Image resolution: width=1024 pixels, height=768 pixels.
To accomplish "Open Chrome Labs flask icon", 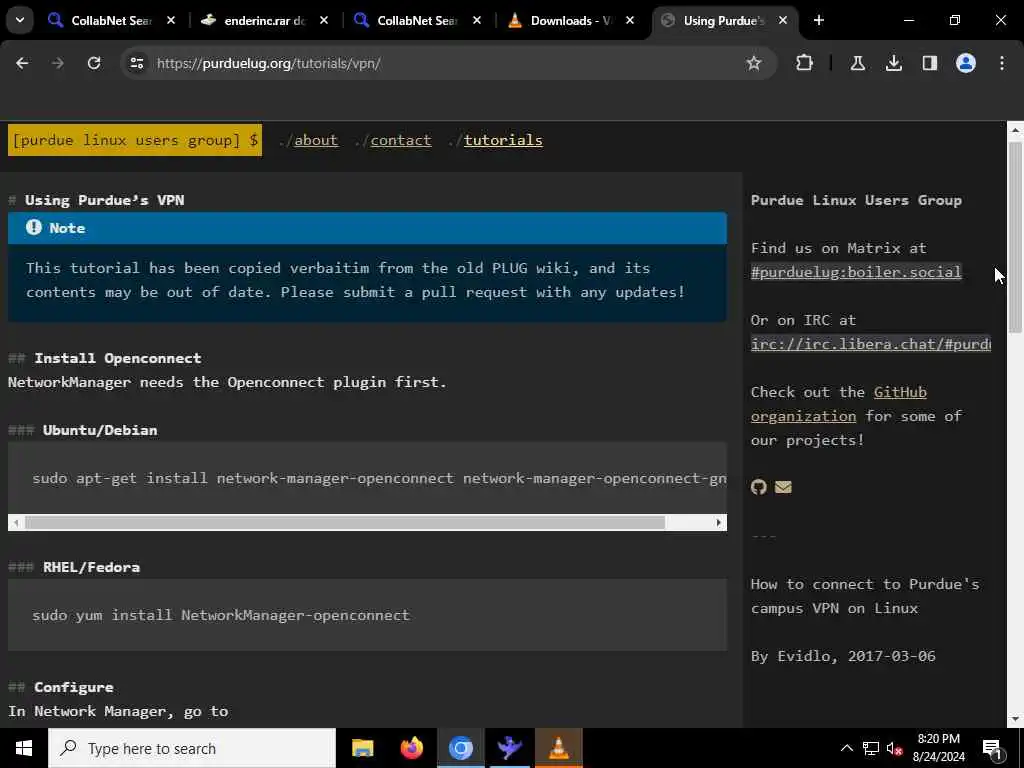I will [857, 63].
